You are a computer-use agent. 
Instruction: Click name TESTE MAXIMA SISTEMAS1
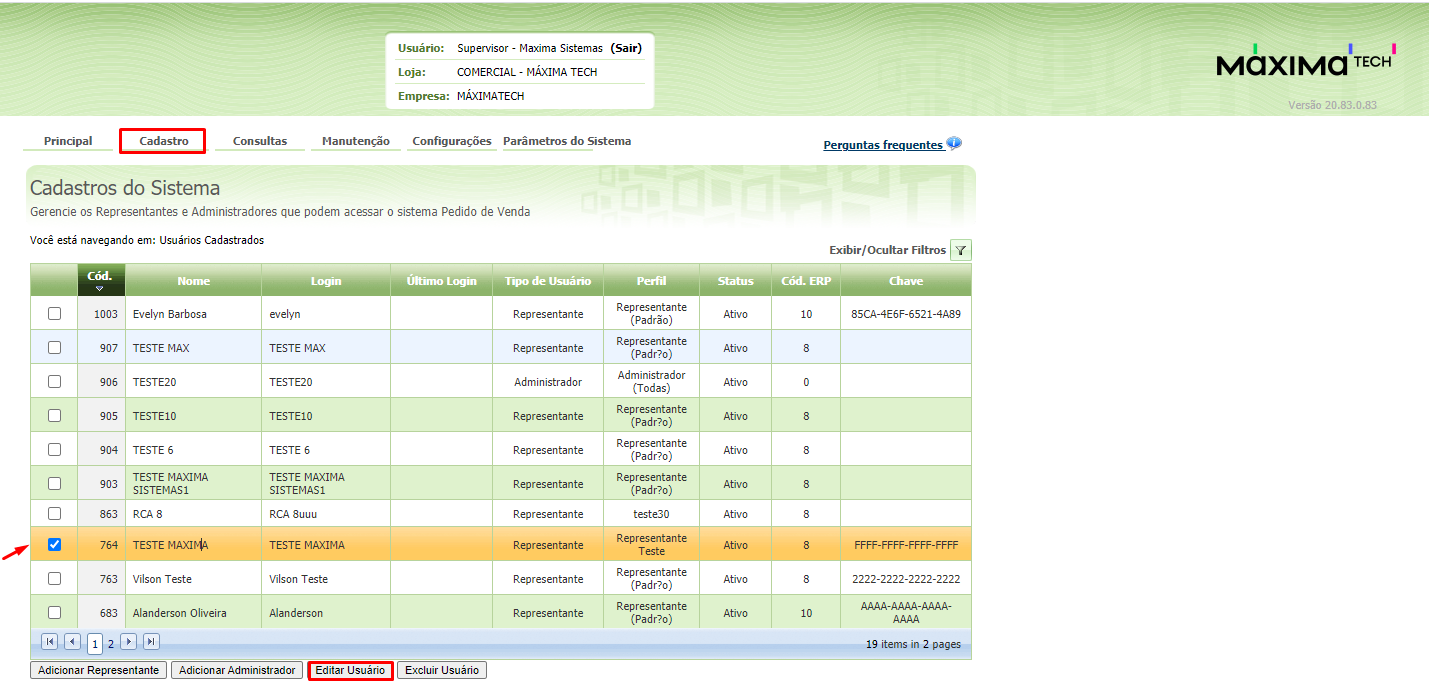pos(171,484)
